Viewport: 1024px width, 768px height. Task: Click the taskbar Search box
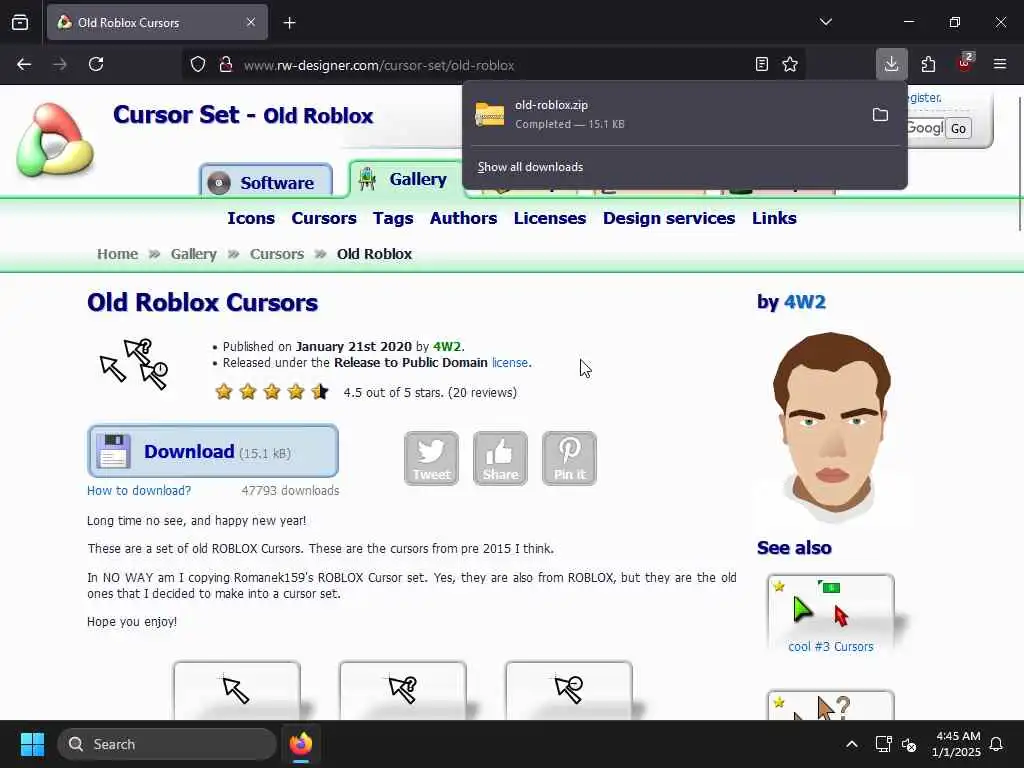pyautogui.click(x=167, y=744)
